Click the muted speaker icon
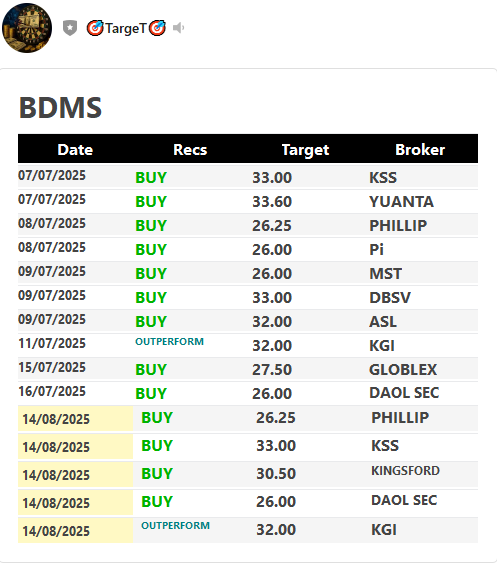497x571 pixels. point(178,28)
